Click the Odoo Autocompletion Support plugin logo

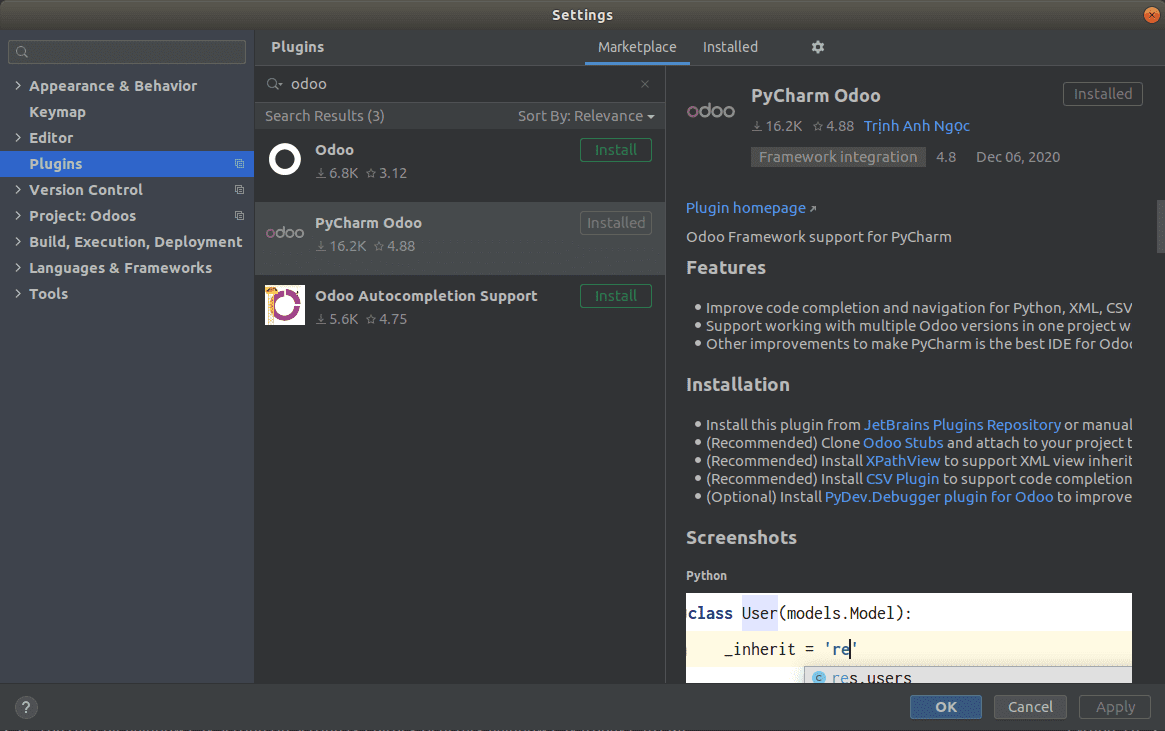coord(285,305)
